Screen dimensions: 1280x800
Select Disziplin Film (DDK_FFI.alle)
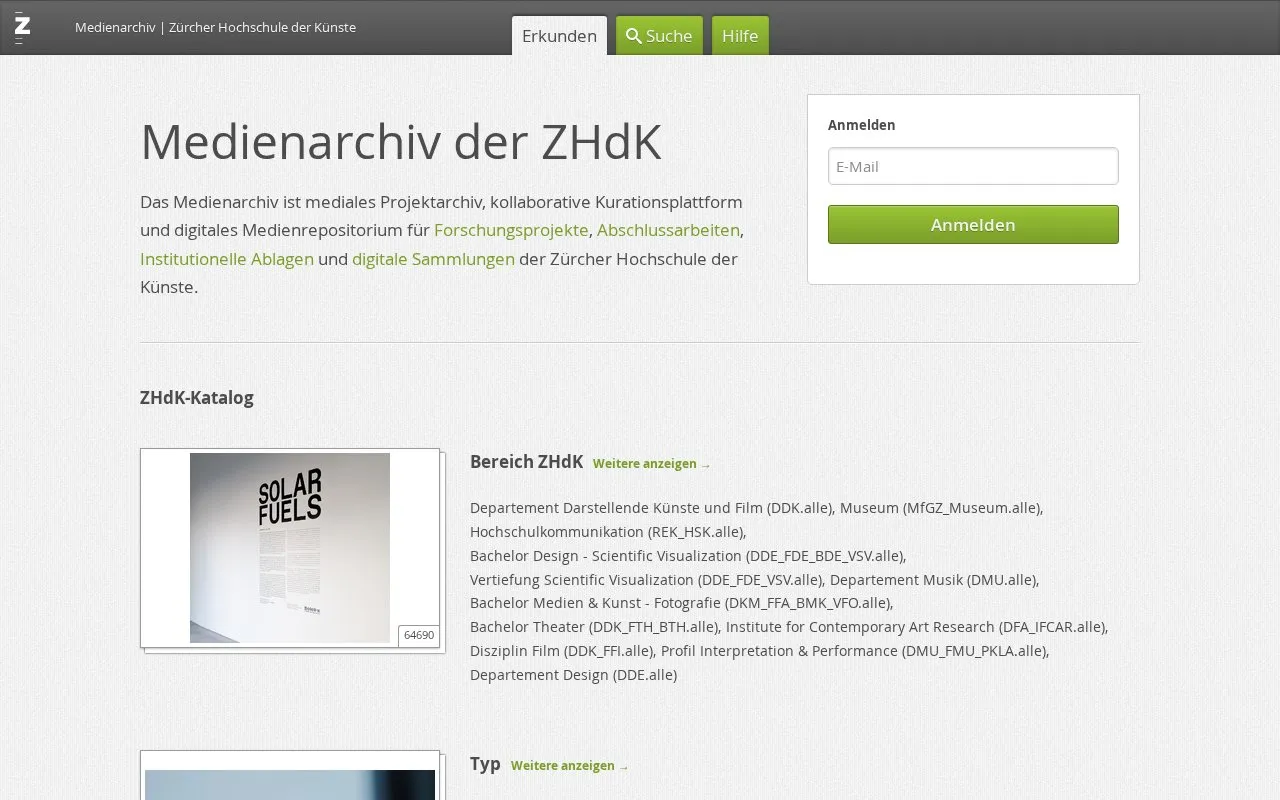click(x=562, y=651)
